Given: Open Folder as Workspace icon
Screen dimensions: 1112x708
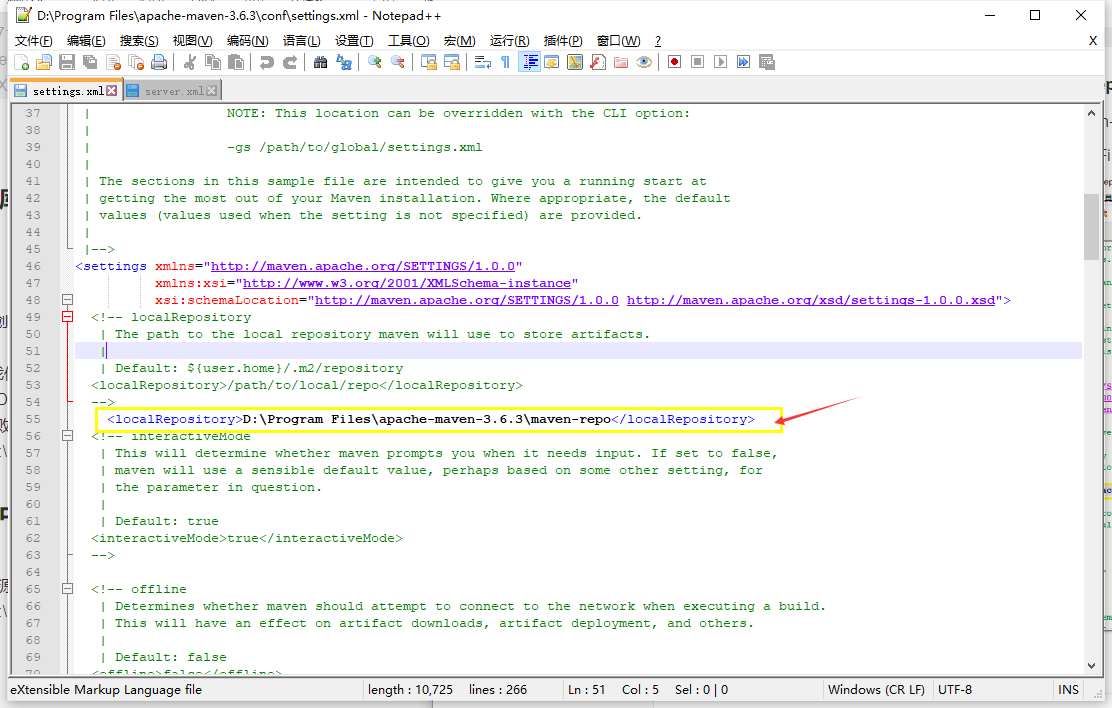Looking at the screenshot, I should point(621,62).
